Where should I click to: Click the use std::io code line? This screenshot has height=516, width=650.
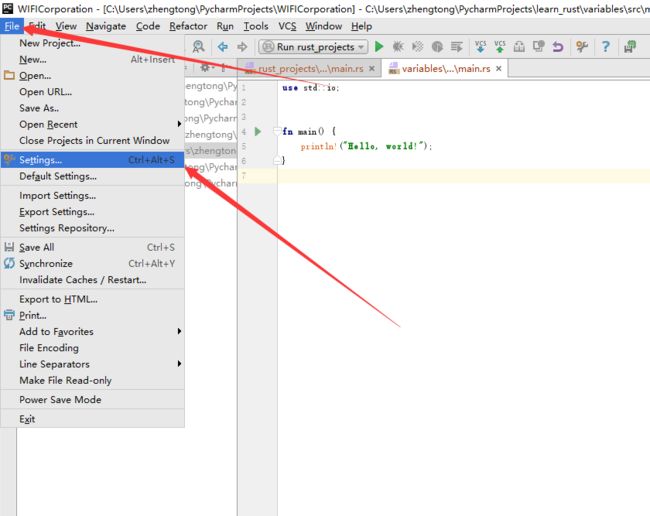click(310, 88)
